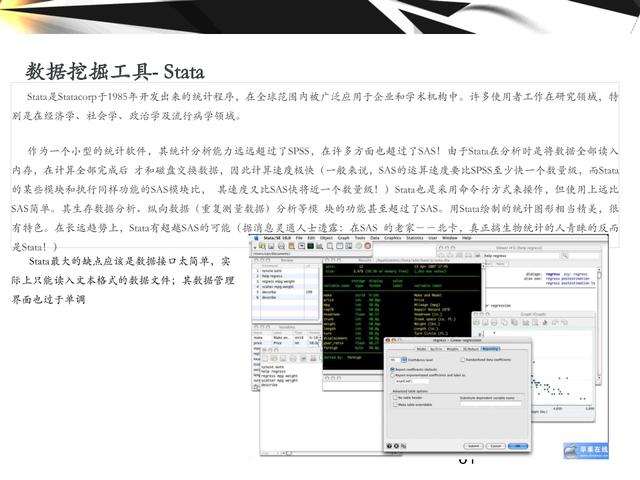Open the Help menu
The width and height of the screenshot is (640, 480).
(467, 238)
